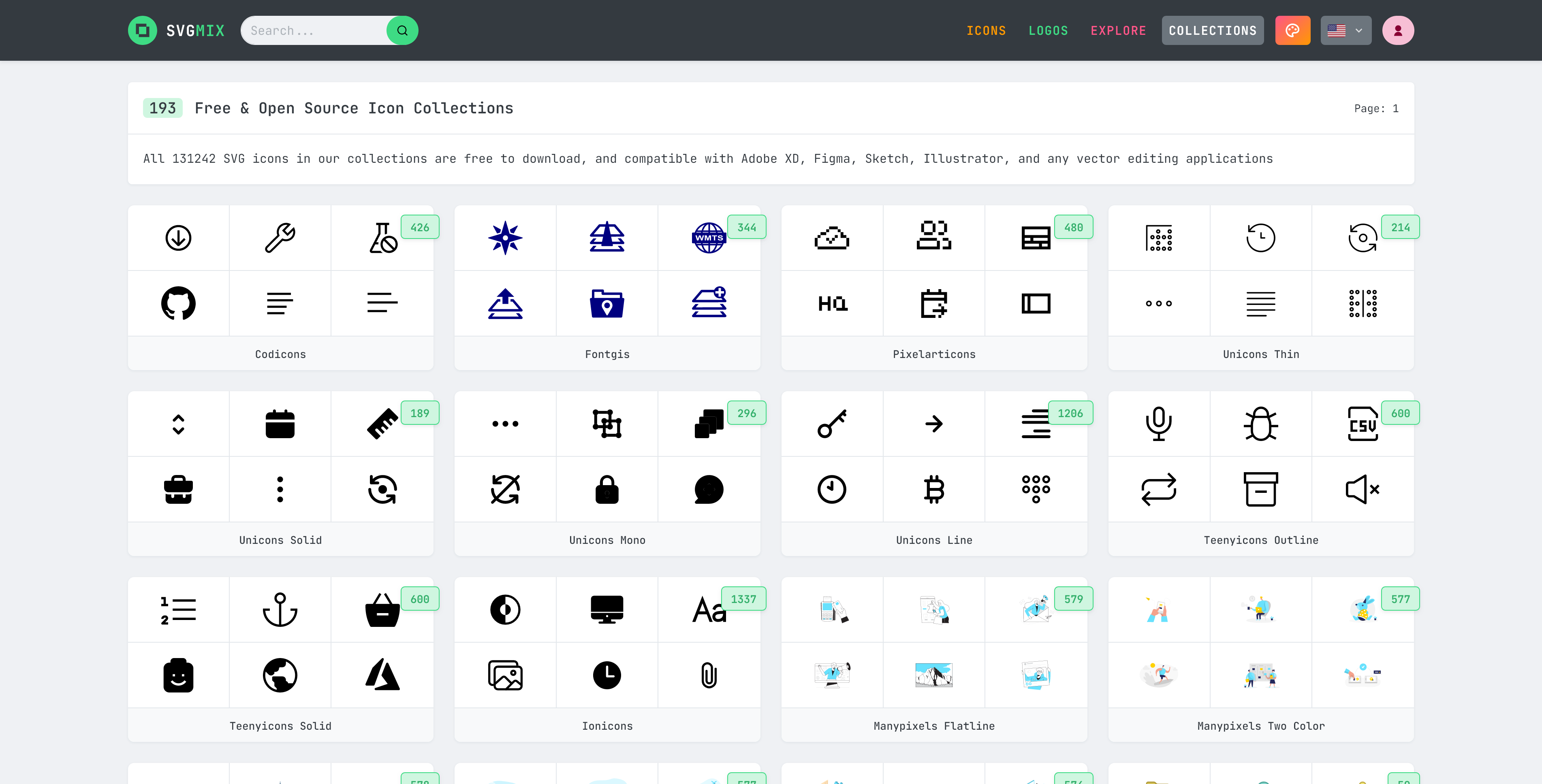Click the Pixelarticons calendar arrow icon

(x=934, y=303)
